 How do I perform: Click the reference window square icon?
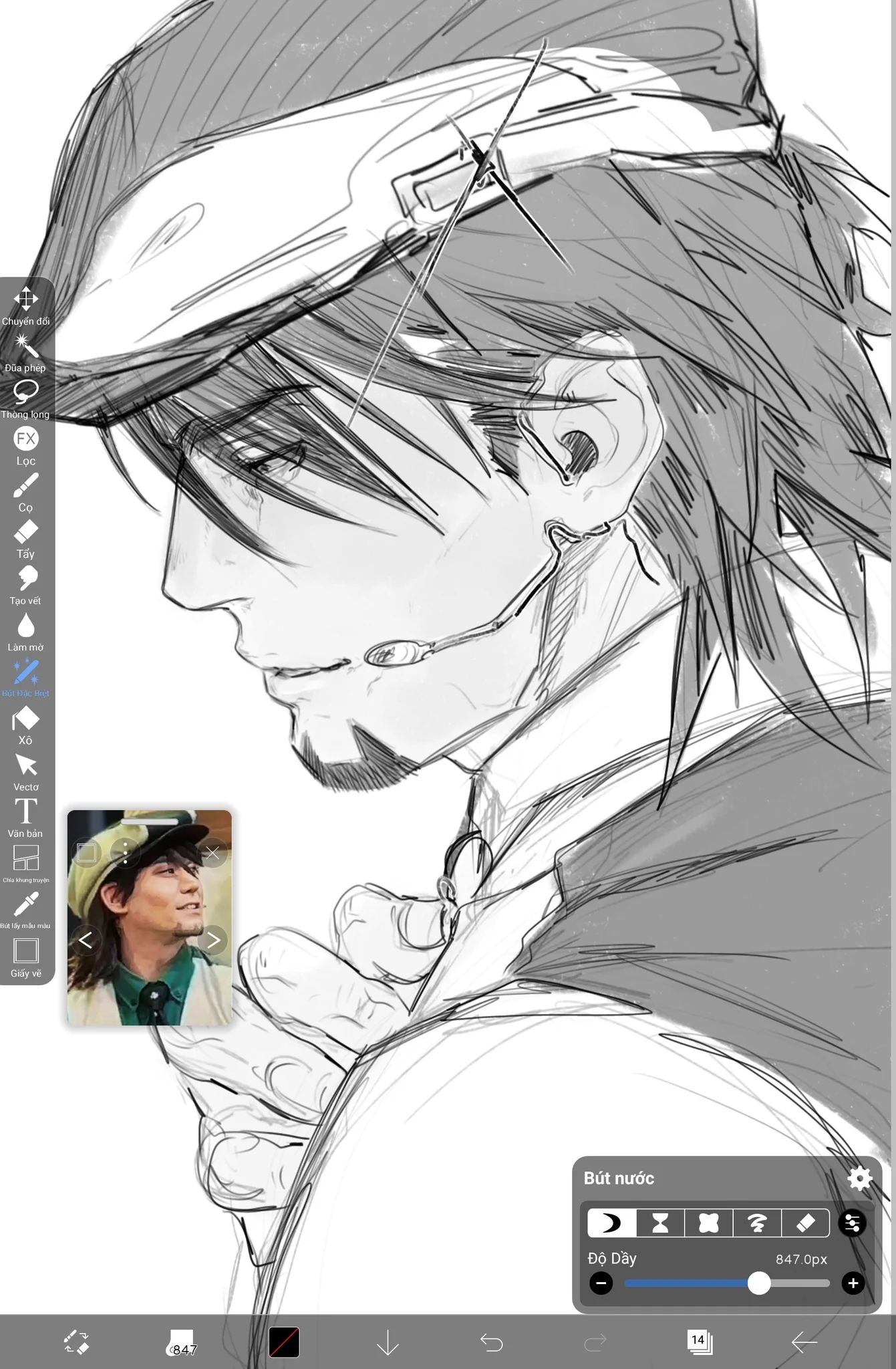pos(87,852)
